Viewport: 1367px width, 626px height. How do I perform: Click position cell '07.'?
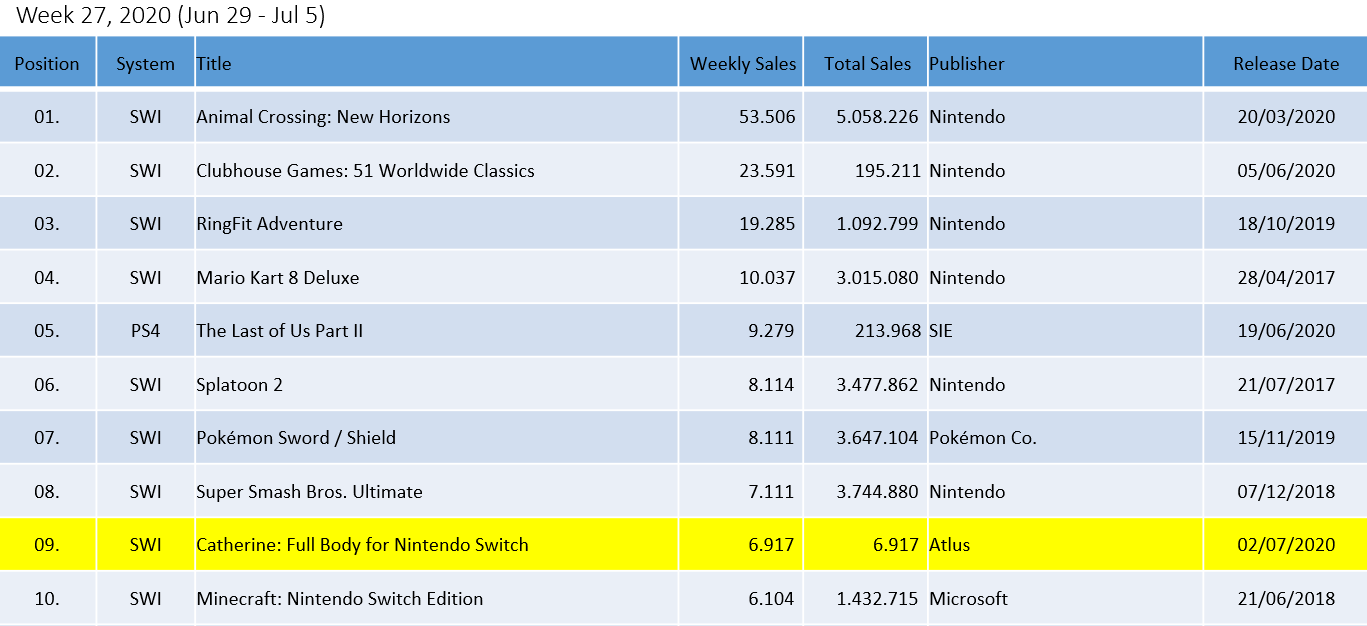click(47, 437)
